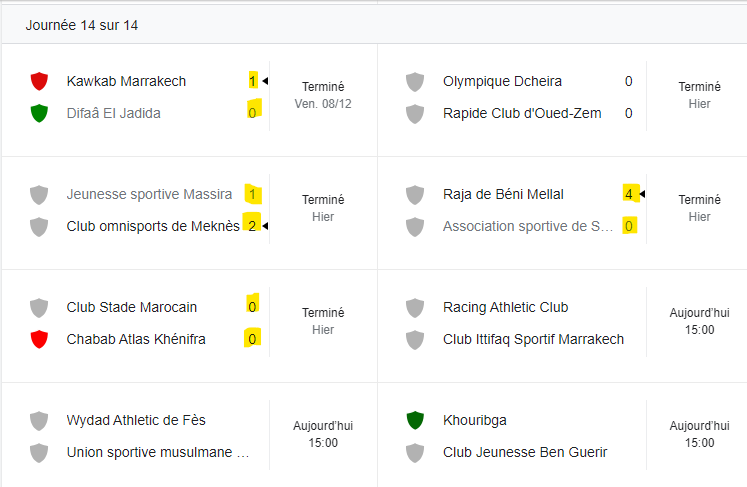Open Club omnisports de Meknès team link

point(153,226)
